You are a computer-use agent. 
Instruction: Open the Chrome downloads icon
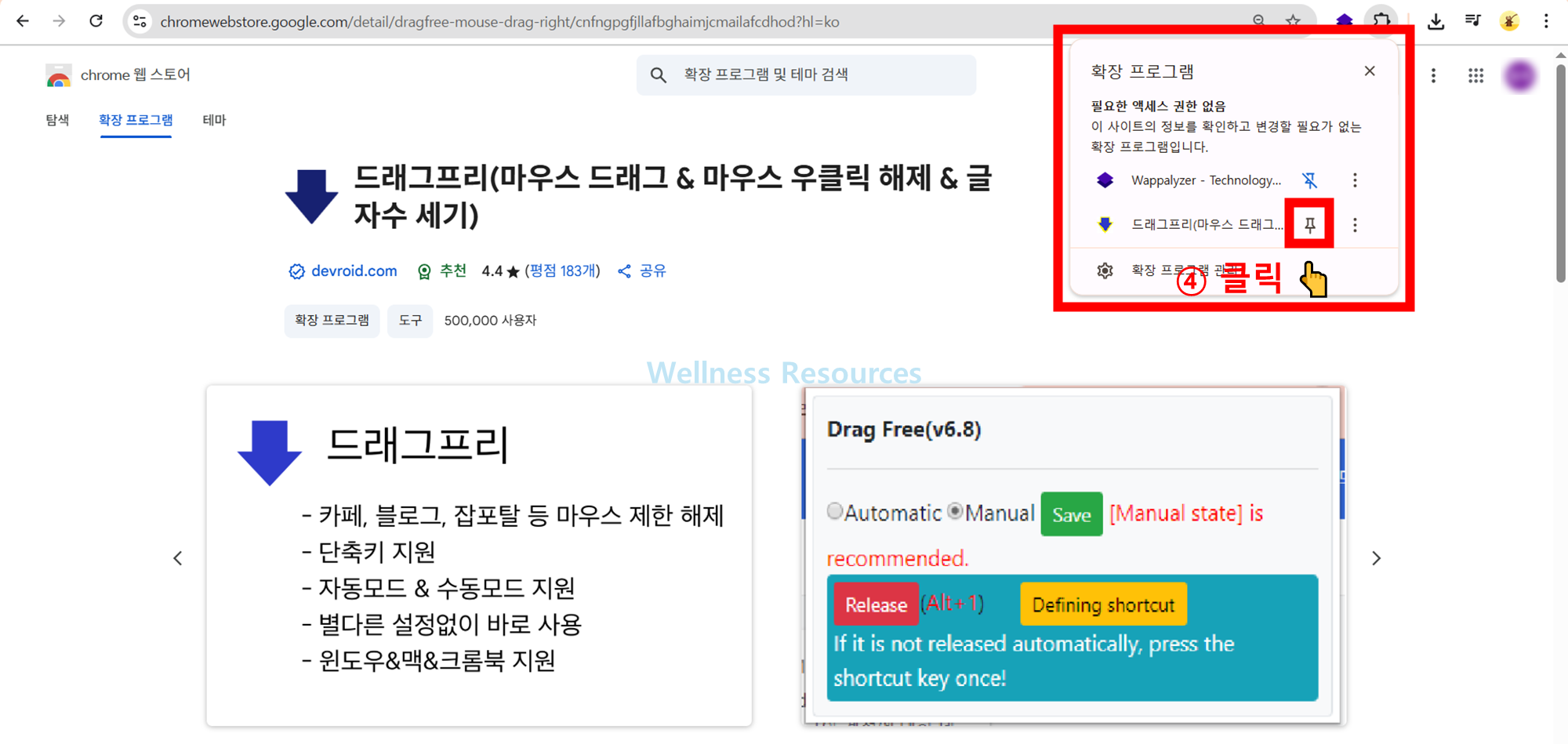(1436, 21)
